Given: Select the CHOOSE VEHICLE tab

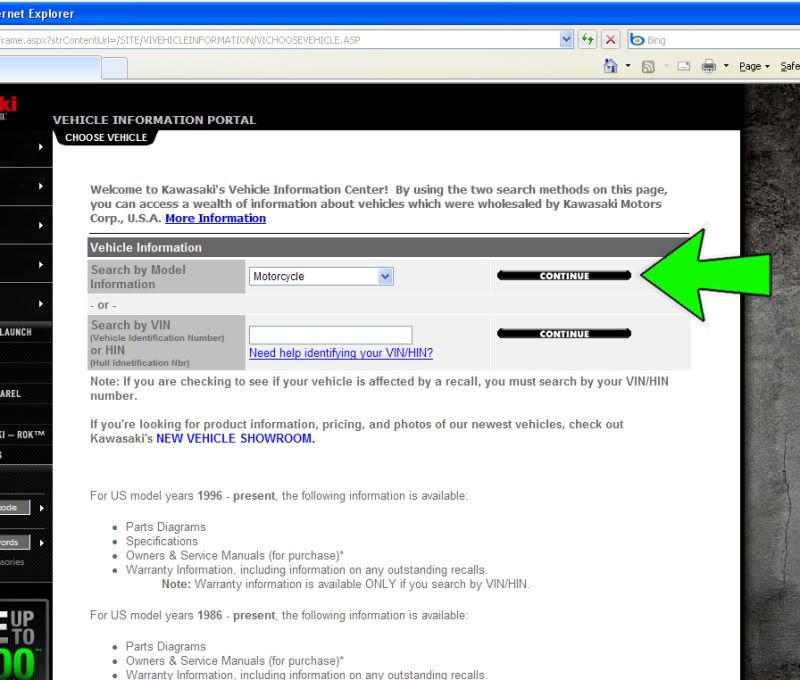Looking at the screenshot, I should pos(106,138).
